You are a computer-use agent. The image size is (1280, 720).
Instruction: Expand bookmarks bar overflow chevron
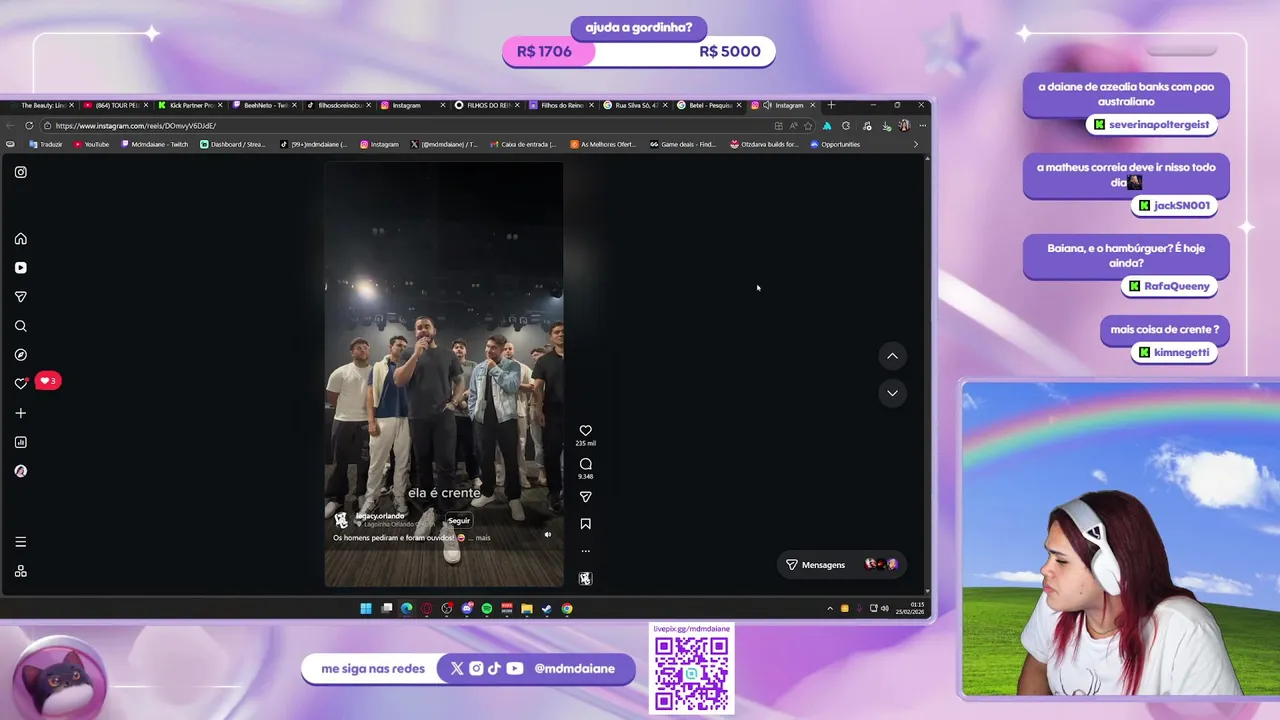click(915, 144)
